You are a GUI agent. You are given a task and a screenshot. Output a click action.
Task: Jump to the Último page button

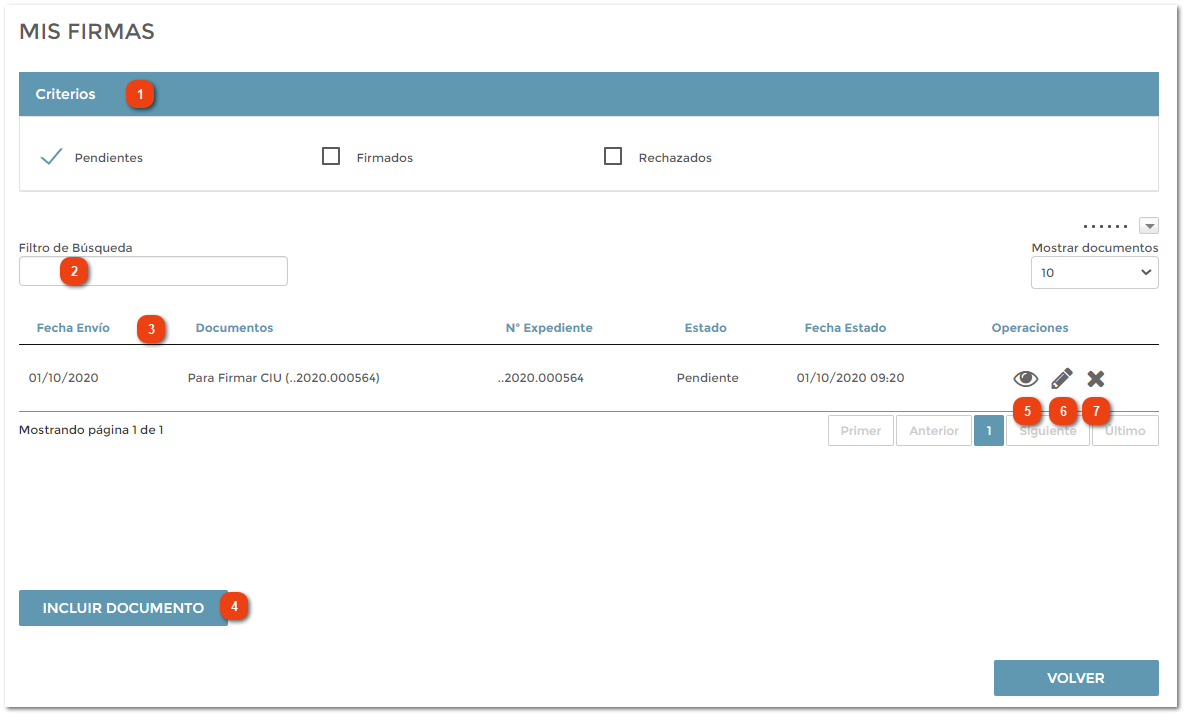(1125, 431)
